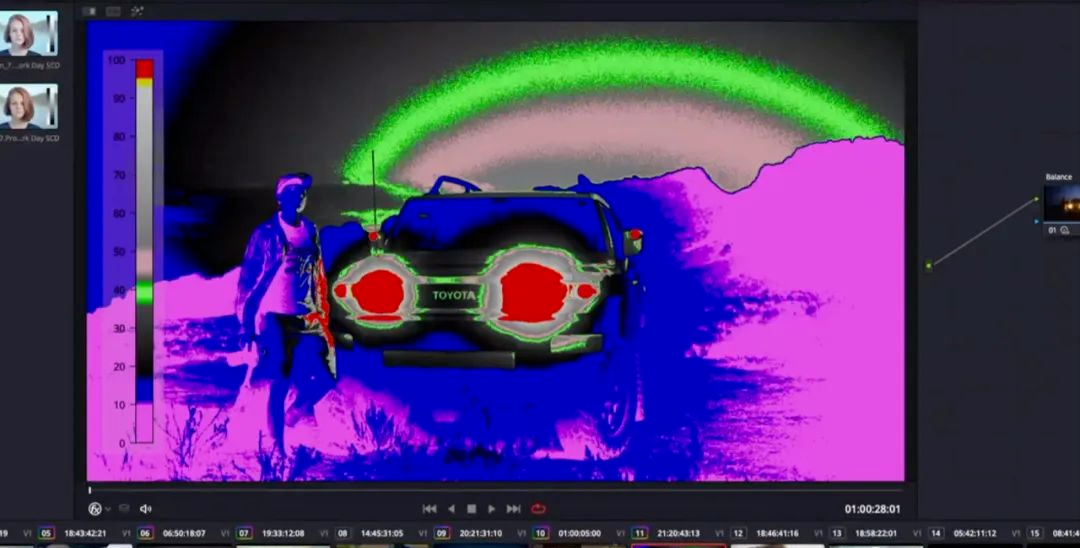Click clip timecode 06:50:18:07
The height and width of the screenshot is (548, 1080).
tap(184, 534)
